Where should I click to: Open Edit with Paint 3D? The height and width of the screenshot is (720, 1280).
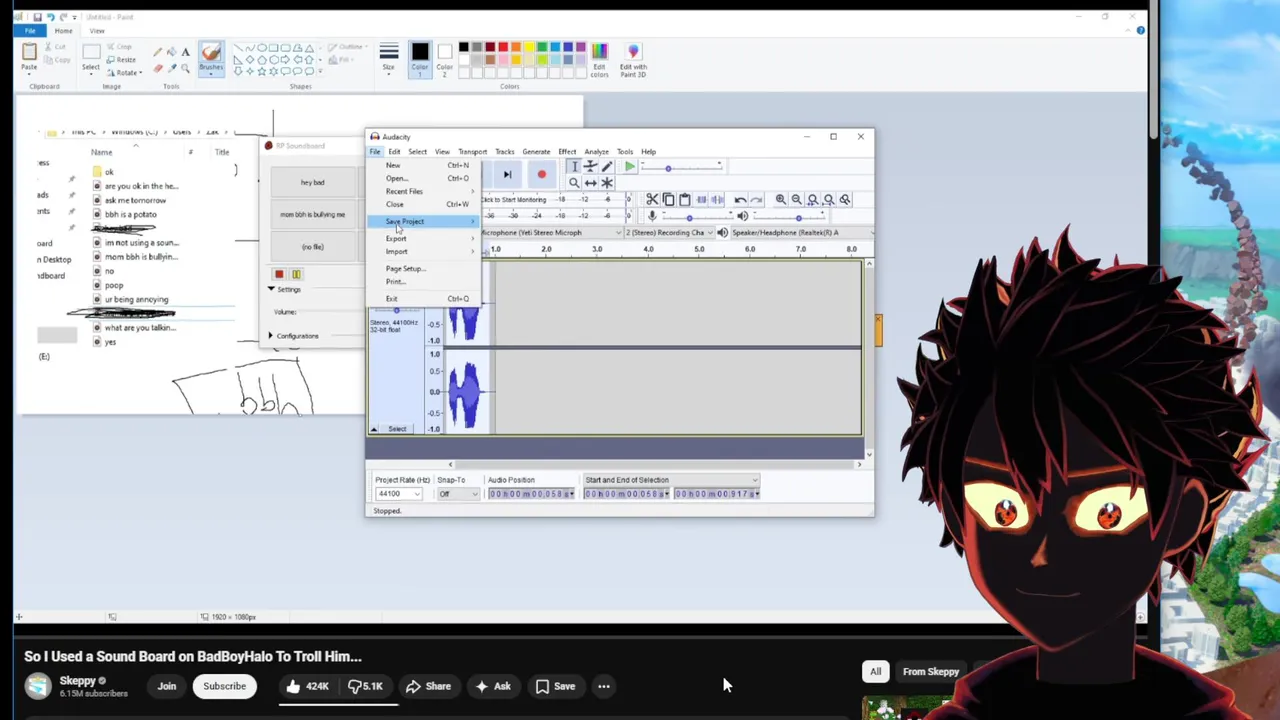(x=633, y=59)
